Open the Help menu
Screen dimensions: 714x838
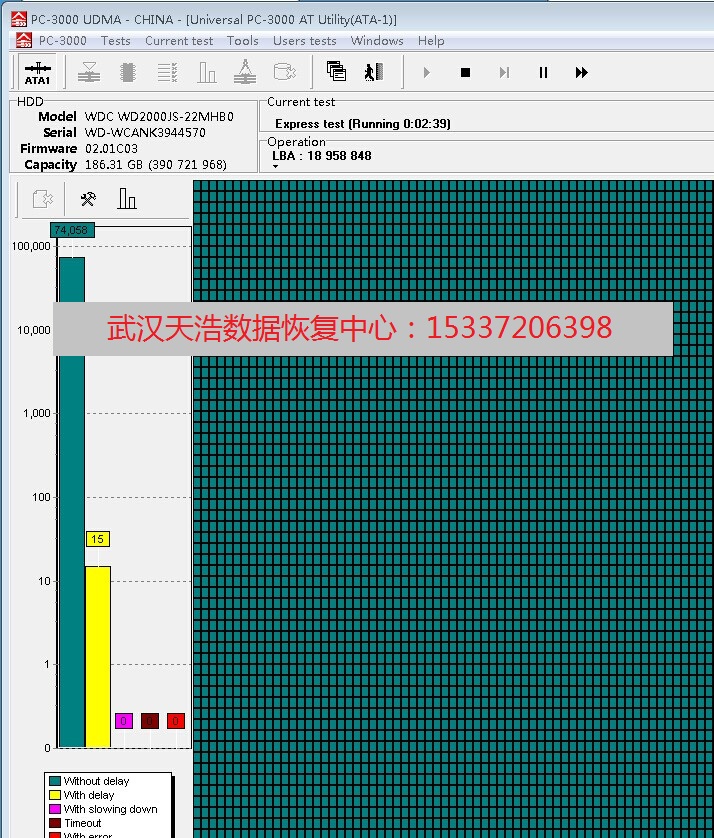click(431, 41)
